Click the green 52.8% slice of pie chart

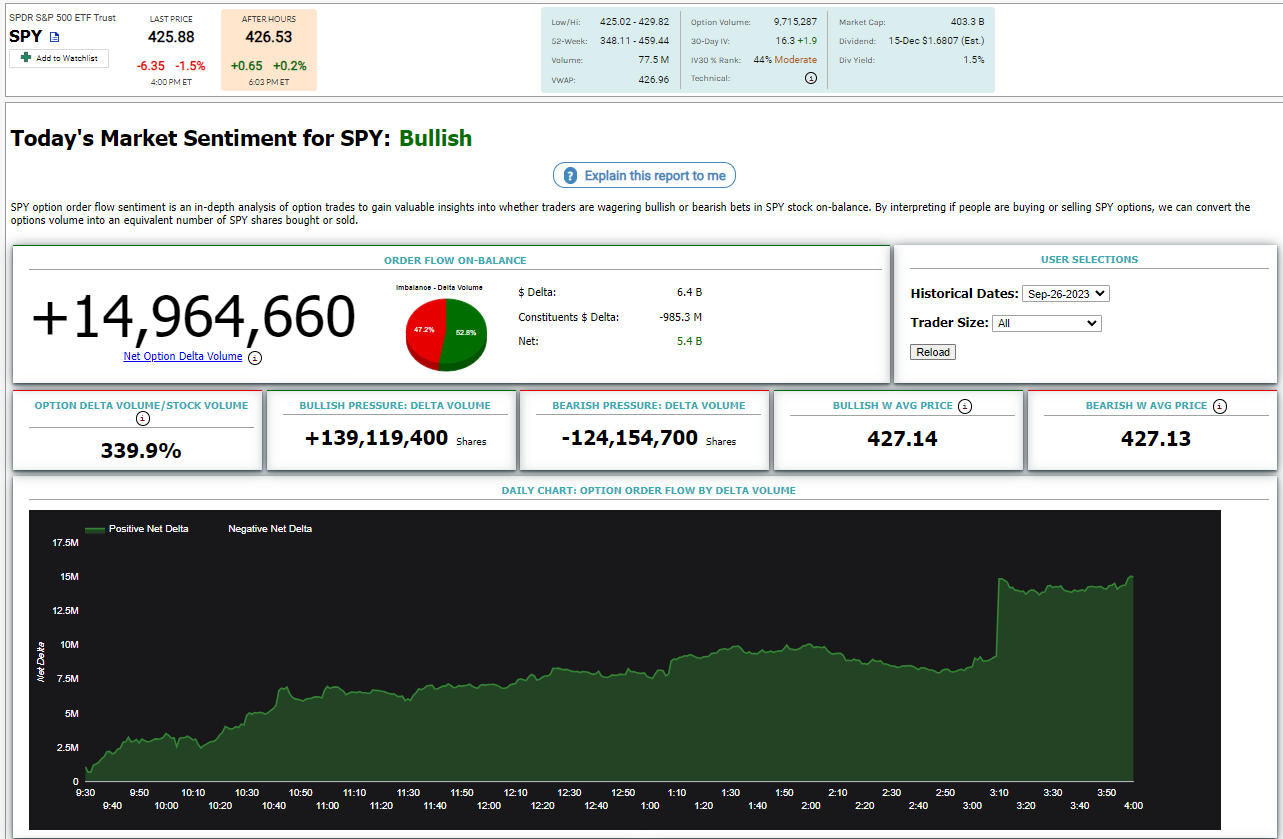point(466,335)
